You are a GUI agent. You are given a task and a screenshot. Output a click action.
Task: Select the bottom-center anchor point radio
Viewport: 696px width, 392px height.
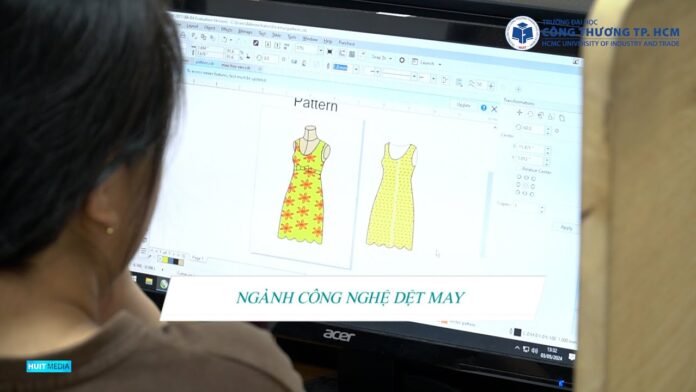click(x=525, y=193)
